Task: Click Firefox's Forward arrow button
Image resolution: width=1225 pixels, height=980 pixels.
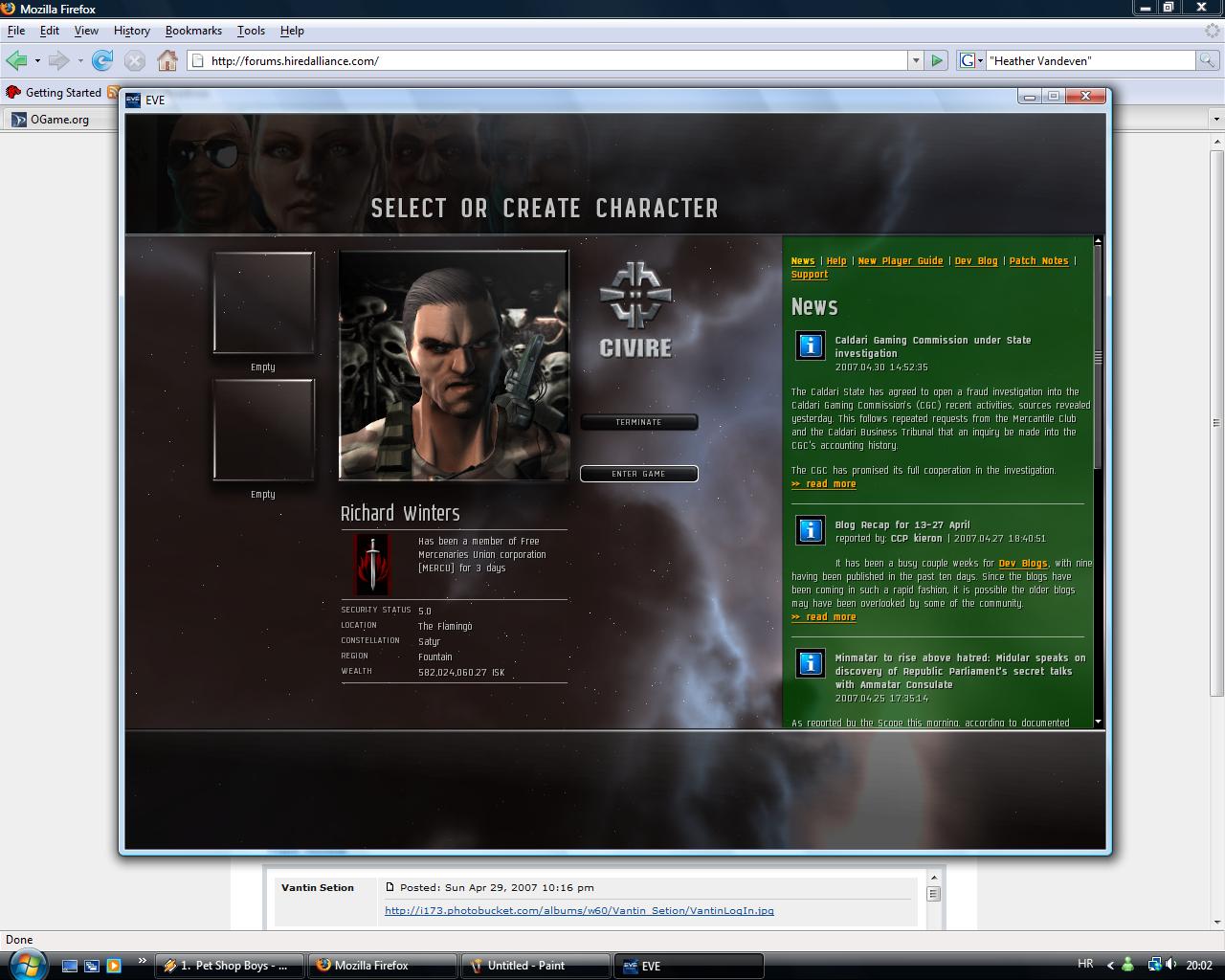Action: coord(59,60)
